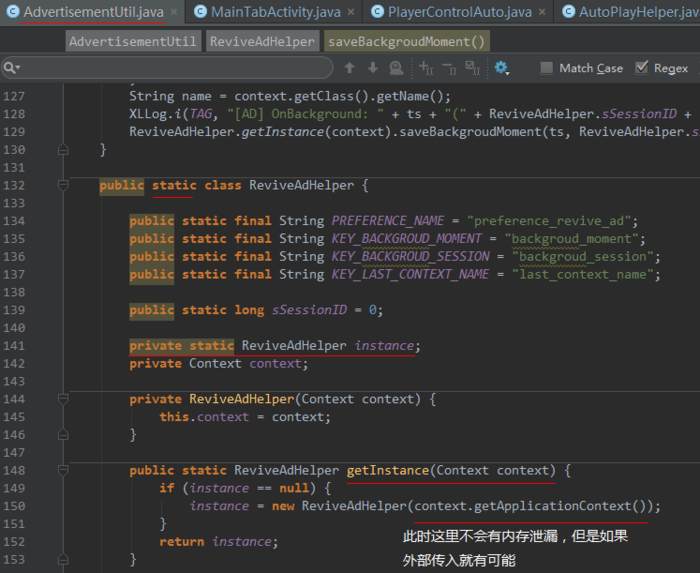This screenshot has height=573, width=700.
Task: Open the search settings gear menu
Action: click(502, 68)
